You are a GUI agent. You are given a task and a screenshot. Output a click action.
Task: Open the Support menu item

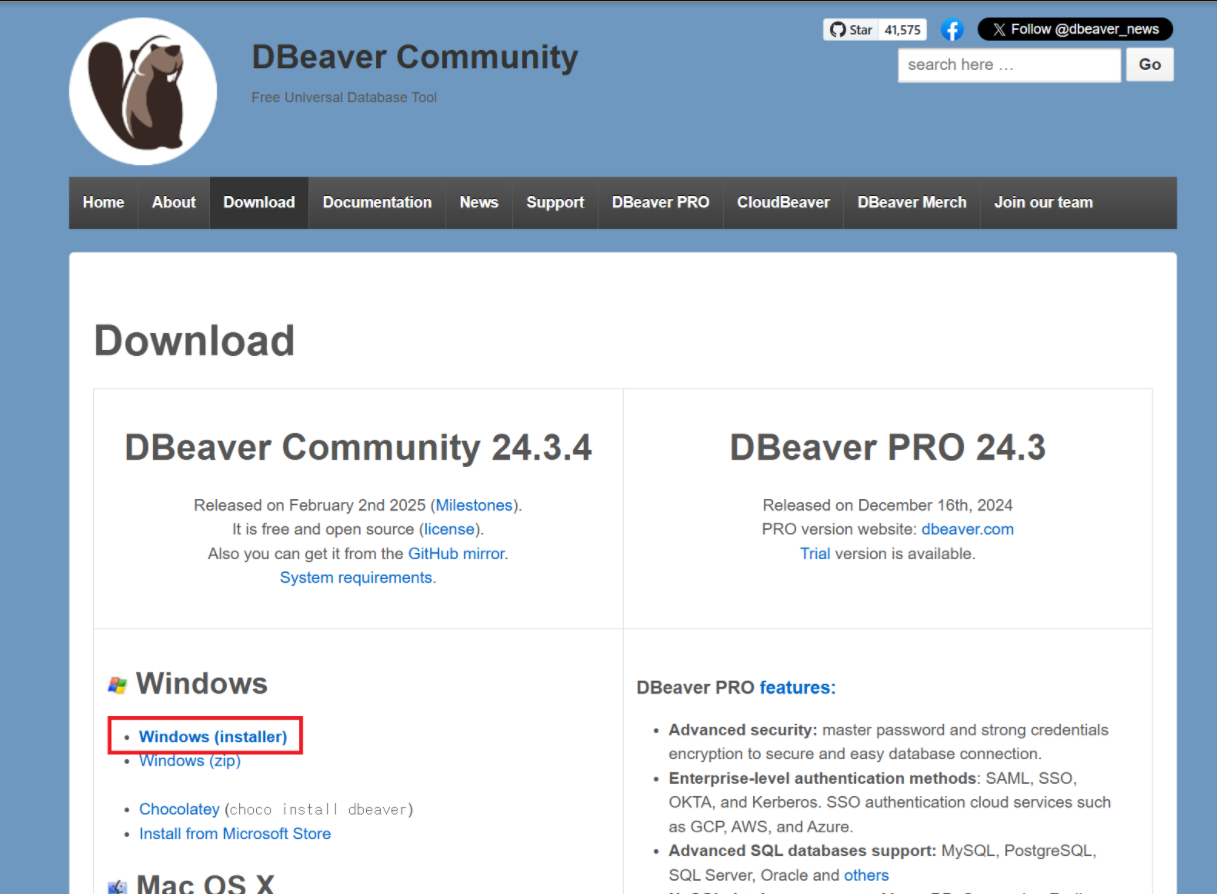(x=555, y=202)
